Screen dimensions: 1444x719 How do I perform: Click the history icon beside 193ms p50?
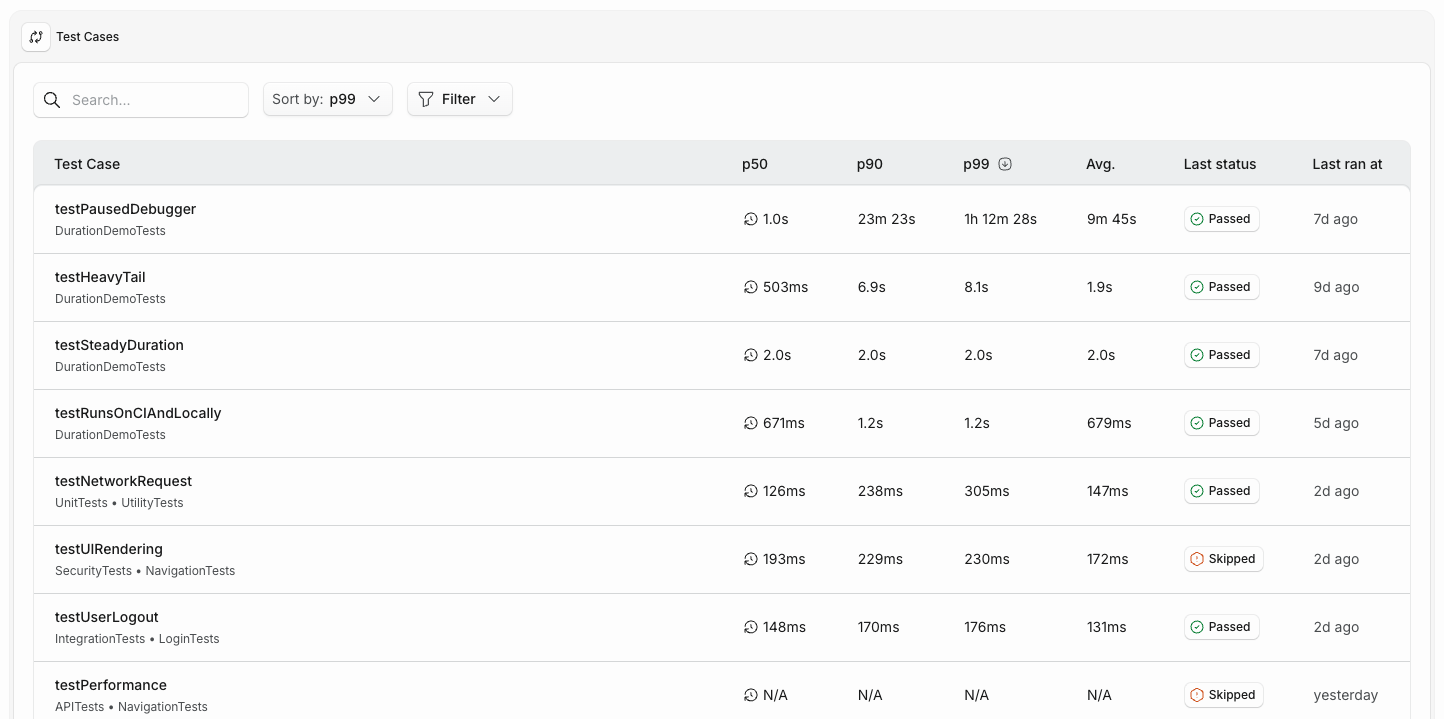tap(751, 559)
